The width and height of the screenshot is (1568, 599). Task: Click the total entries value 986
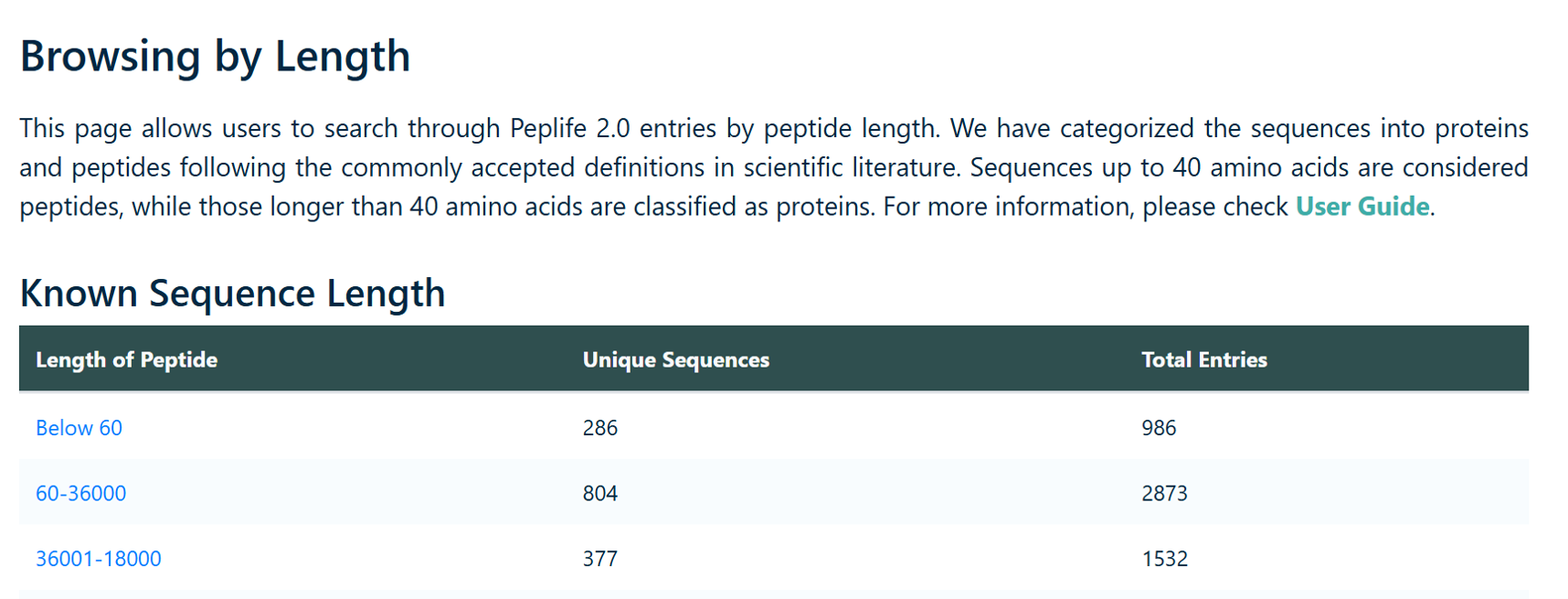pyautogui.click(x=1159, y=428)
